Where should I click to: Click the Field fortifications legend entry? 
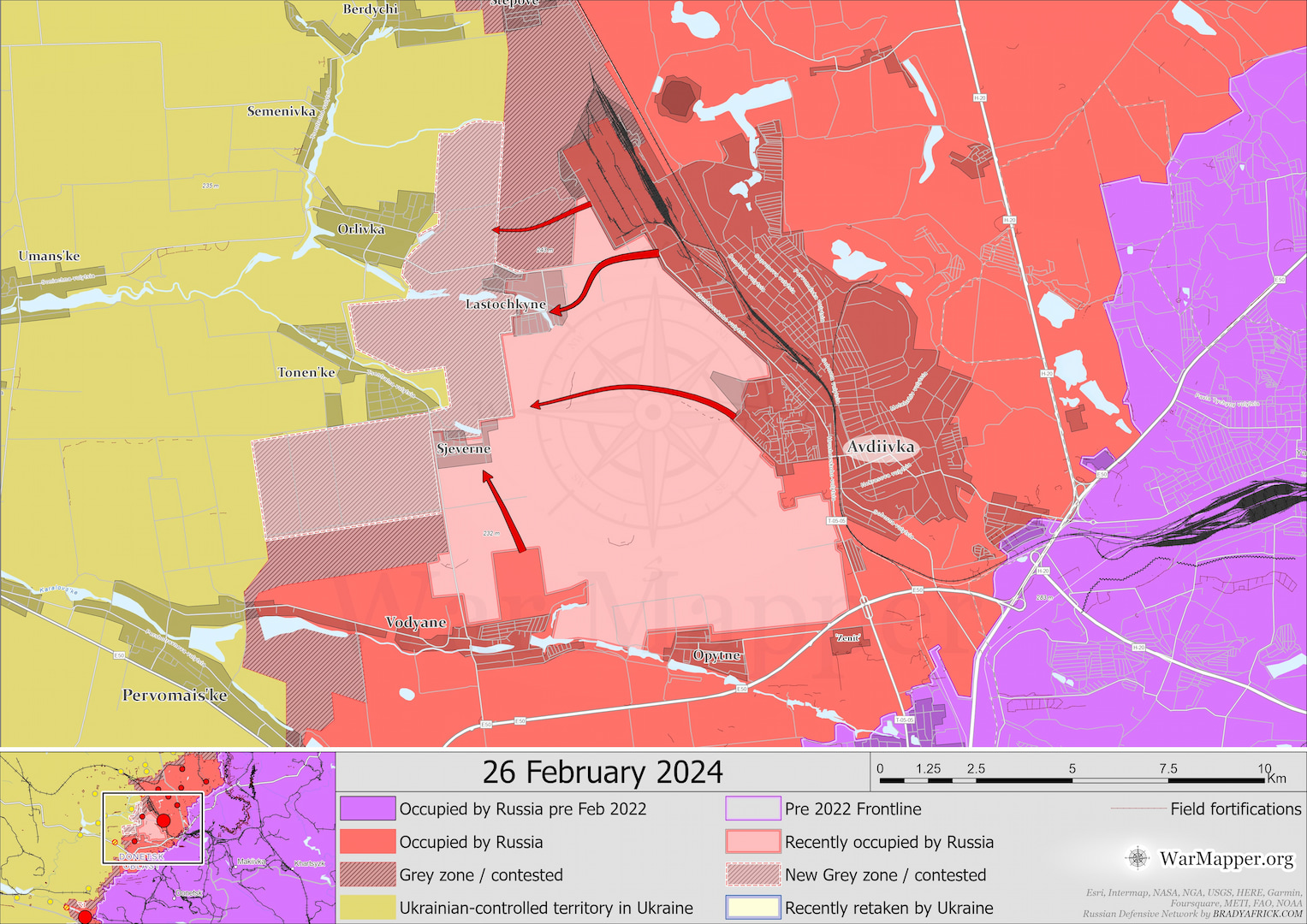[1235, 808]
